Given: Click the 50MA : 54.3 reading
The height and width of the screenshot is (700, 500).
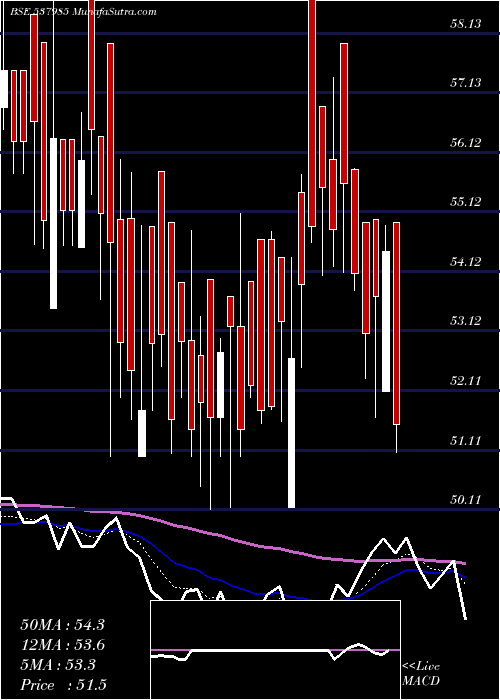Looking at the screenshot, I should [62, 625].
